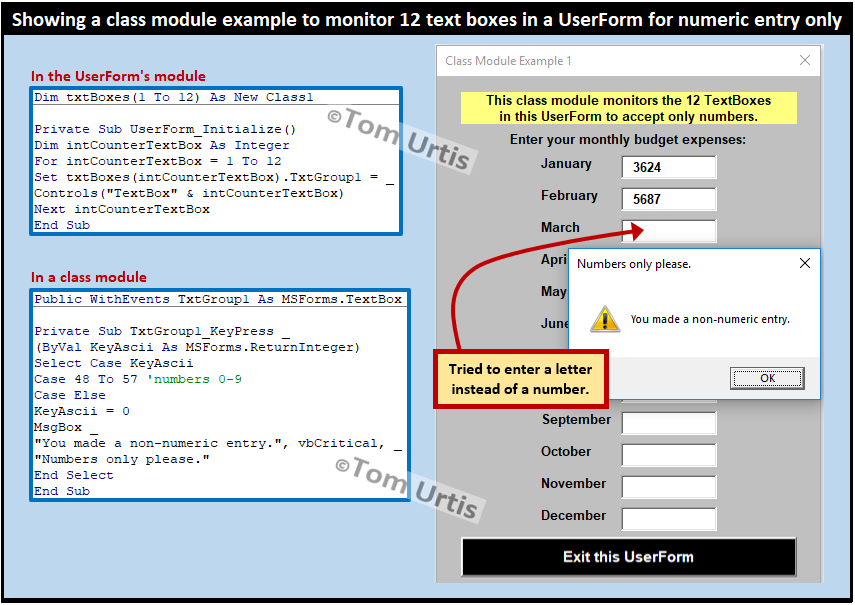The height and width of the screenshot is (605, 855).
Task: Click the yellow banner about monitoring 12 TextBoxes
Action: [629, 108]
